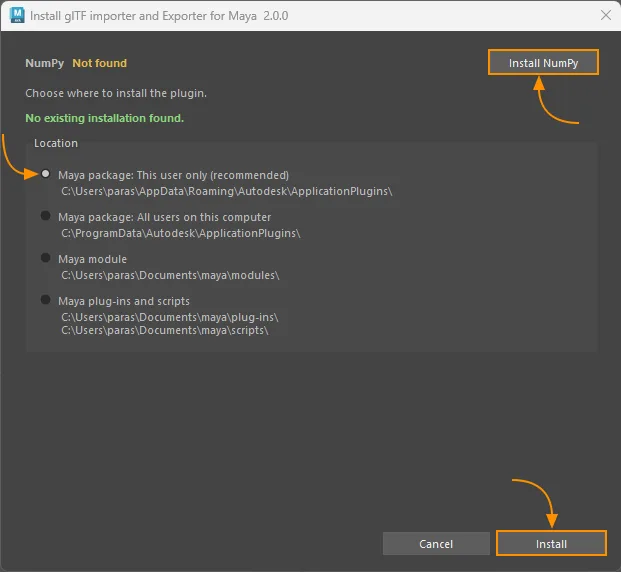The width and height of the screenshot is (621, 572).
Task: Close the glTF installer dialog
Action: coord(606,15)
